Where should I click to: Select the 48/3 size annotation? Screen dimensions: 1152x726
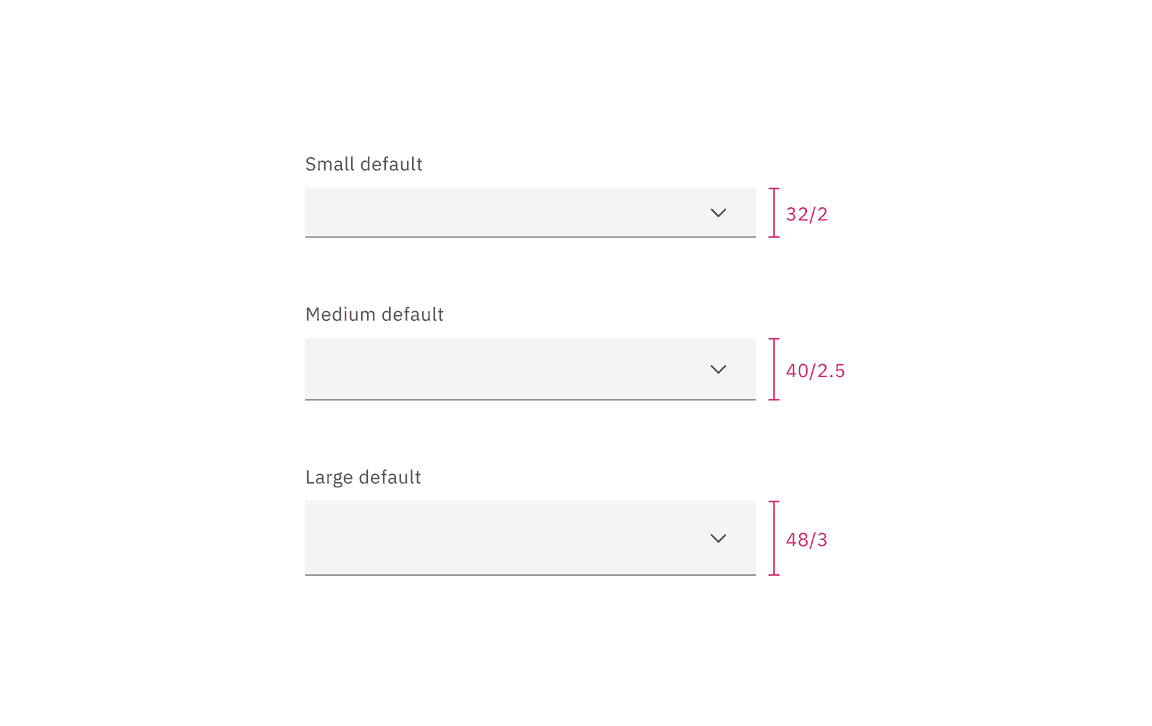pyautogui.click(x=807, y=540)
